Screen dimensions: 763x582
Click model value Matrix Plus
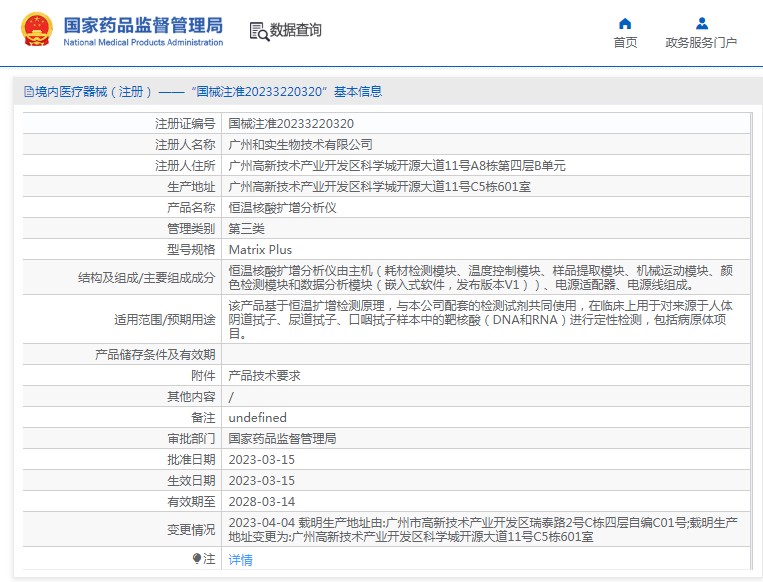point(260,250)
